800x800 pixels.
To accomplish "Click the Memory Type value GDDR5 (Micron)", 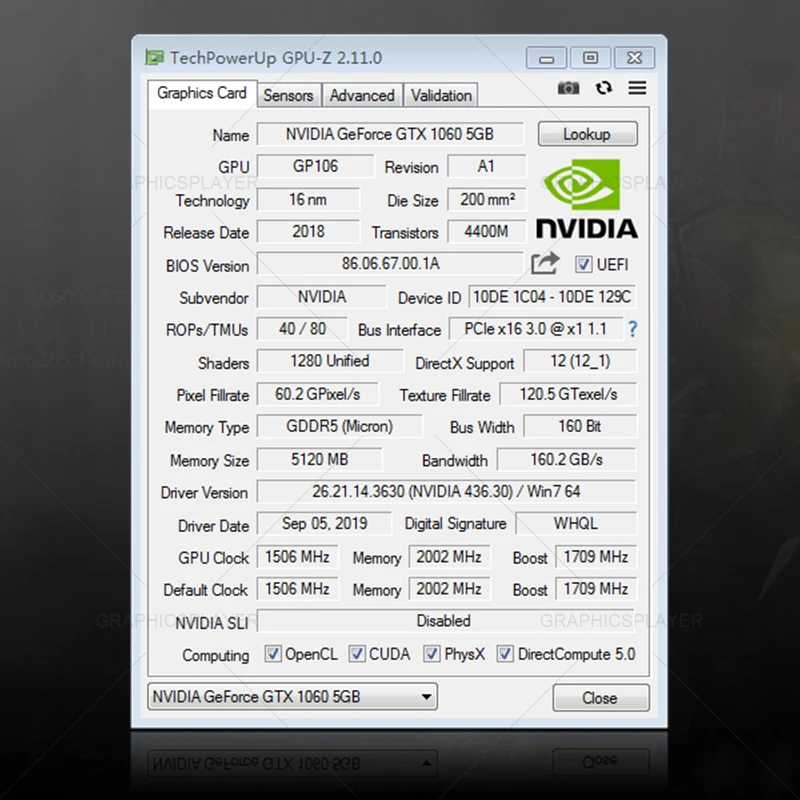I will [x=340, y=426].
